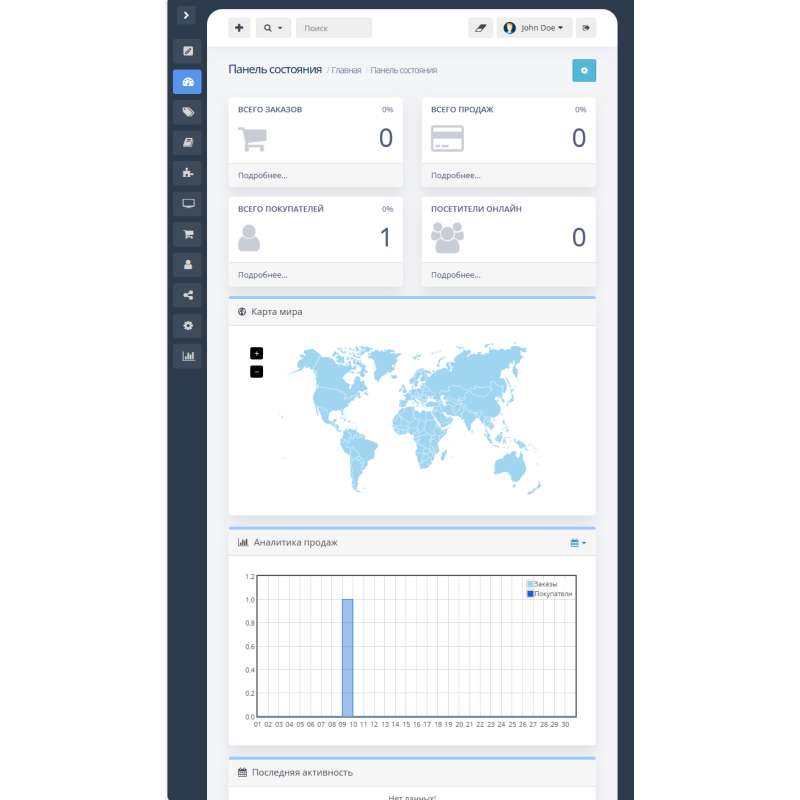Open the Dashboard gauge icon in sidebar
800x800 pixels.
[187, 81]
